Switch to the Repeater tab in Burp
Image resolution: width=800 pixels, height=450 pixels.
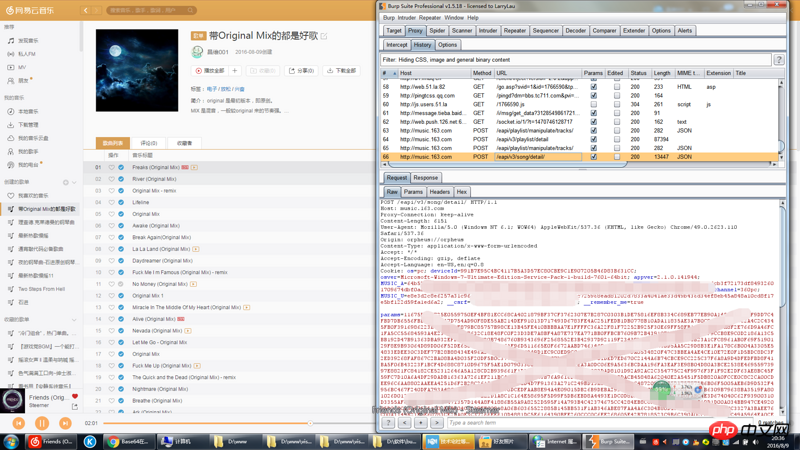pos(514,31)
